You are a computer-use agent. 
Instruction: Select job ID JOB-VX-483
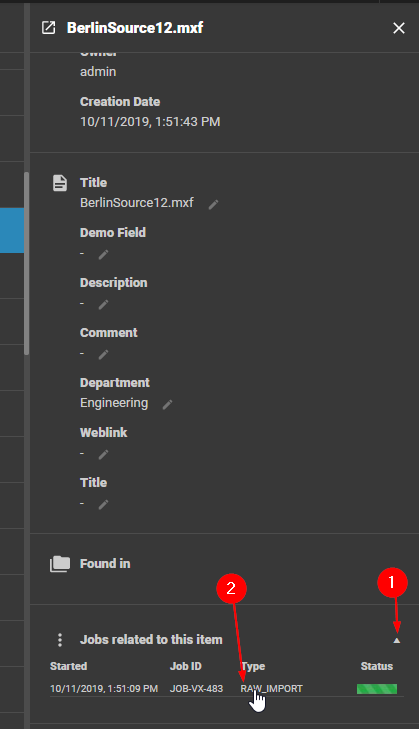(196, 689)
